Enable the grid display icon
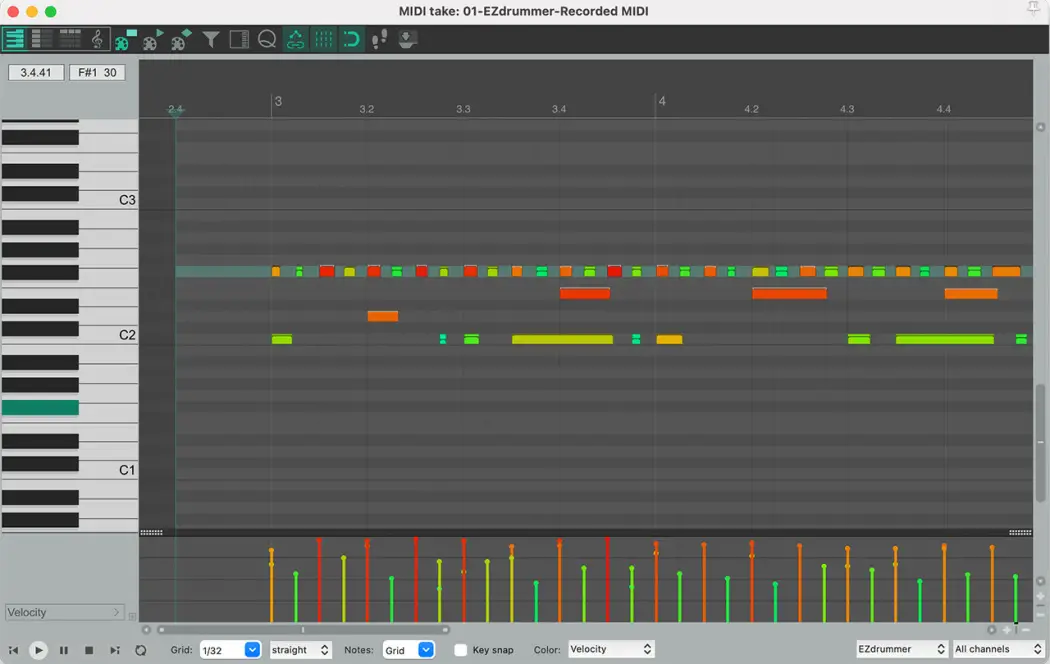Screen dimensions: 1050x664 323,39
